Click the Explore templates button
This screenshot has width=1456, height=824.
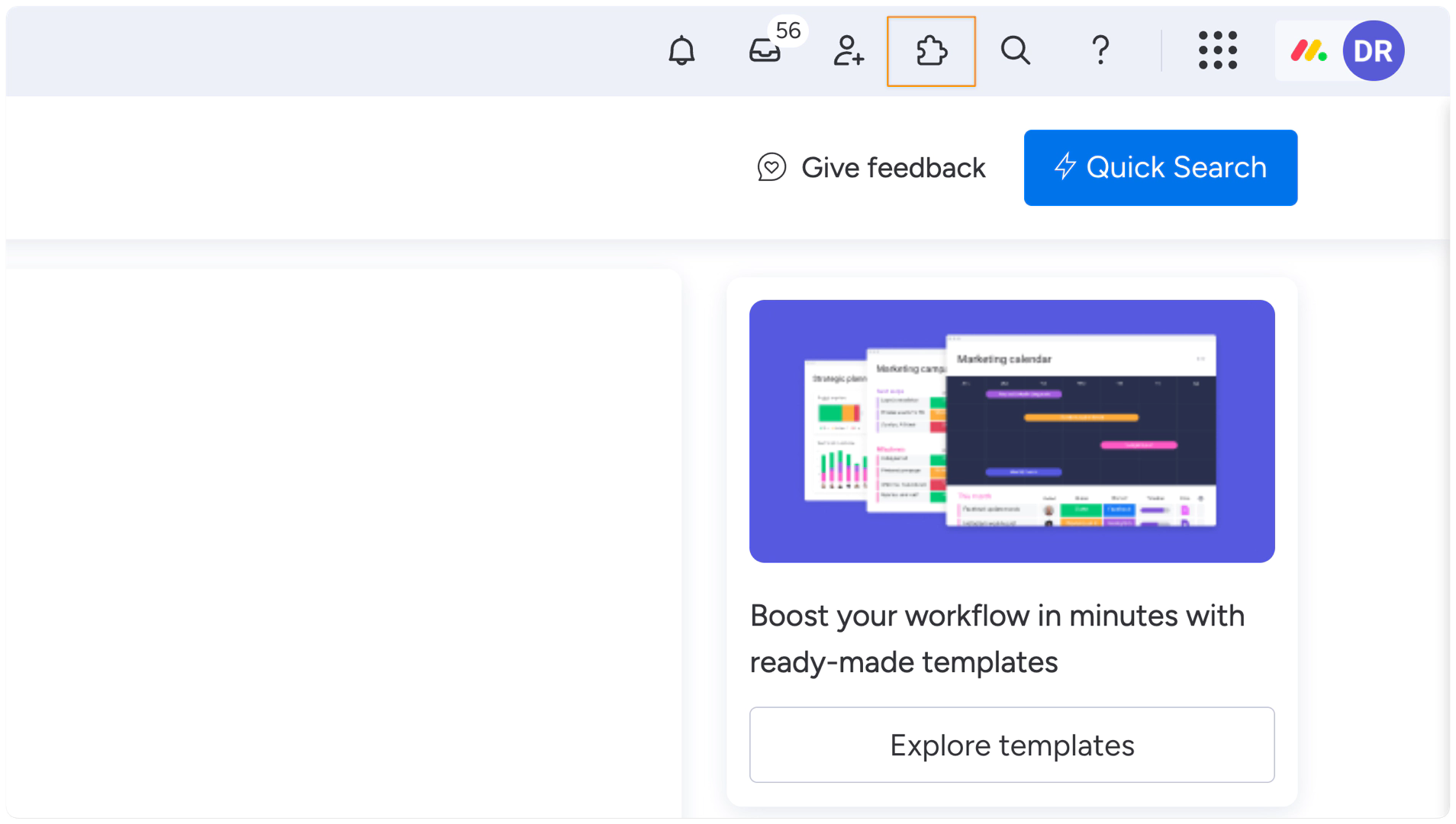1011,745
